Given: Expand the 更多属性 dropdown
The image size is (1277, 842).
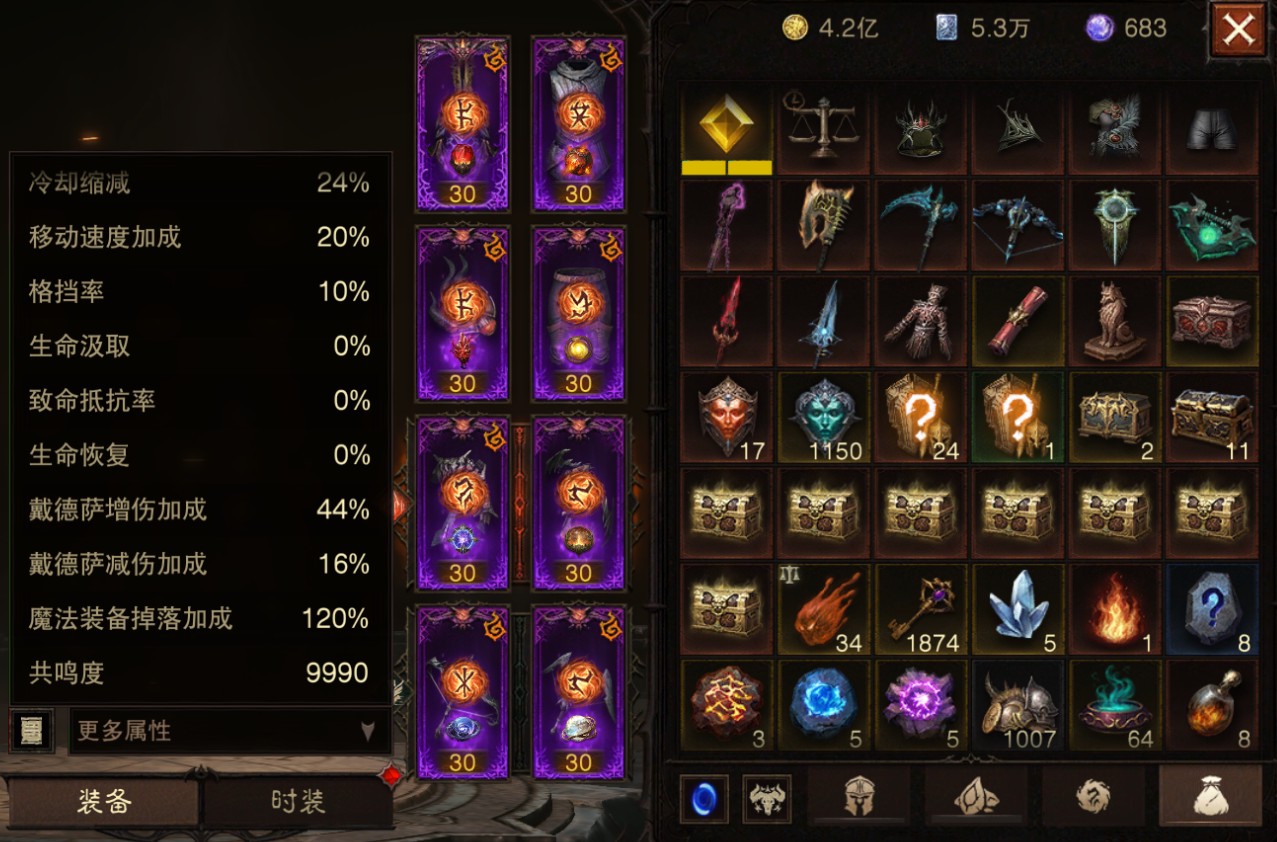Looking at the screenshot, I should point(229,731).
